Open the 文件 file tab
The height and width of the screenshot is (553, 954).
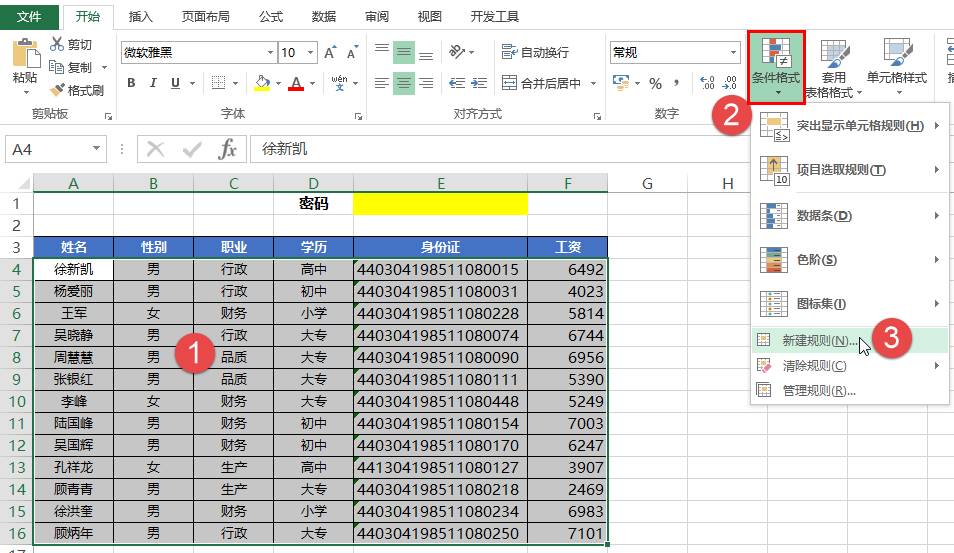[29, 16]
